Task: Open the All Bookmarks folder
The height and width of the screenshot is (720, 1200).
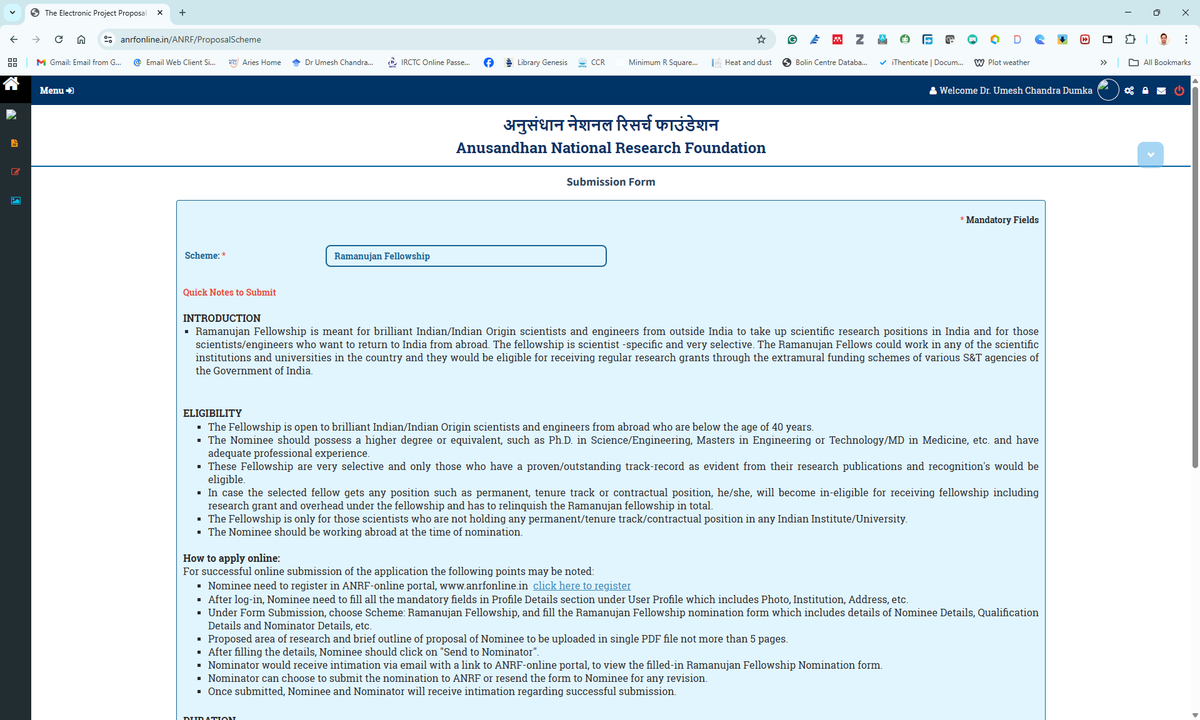Action: [x=1160, y=62]
